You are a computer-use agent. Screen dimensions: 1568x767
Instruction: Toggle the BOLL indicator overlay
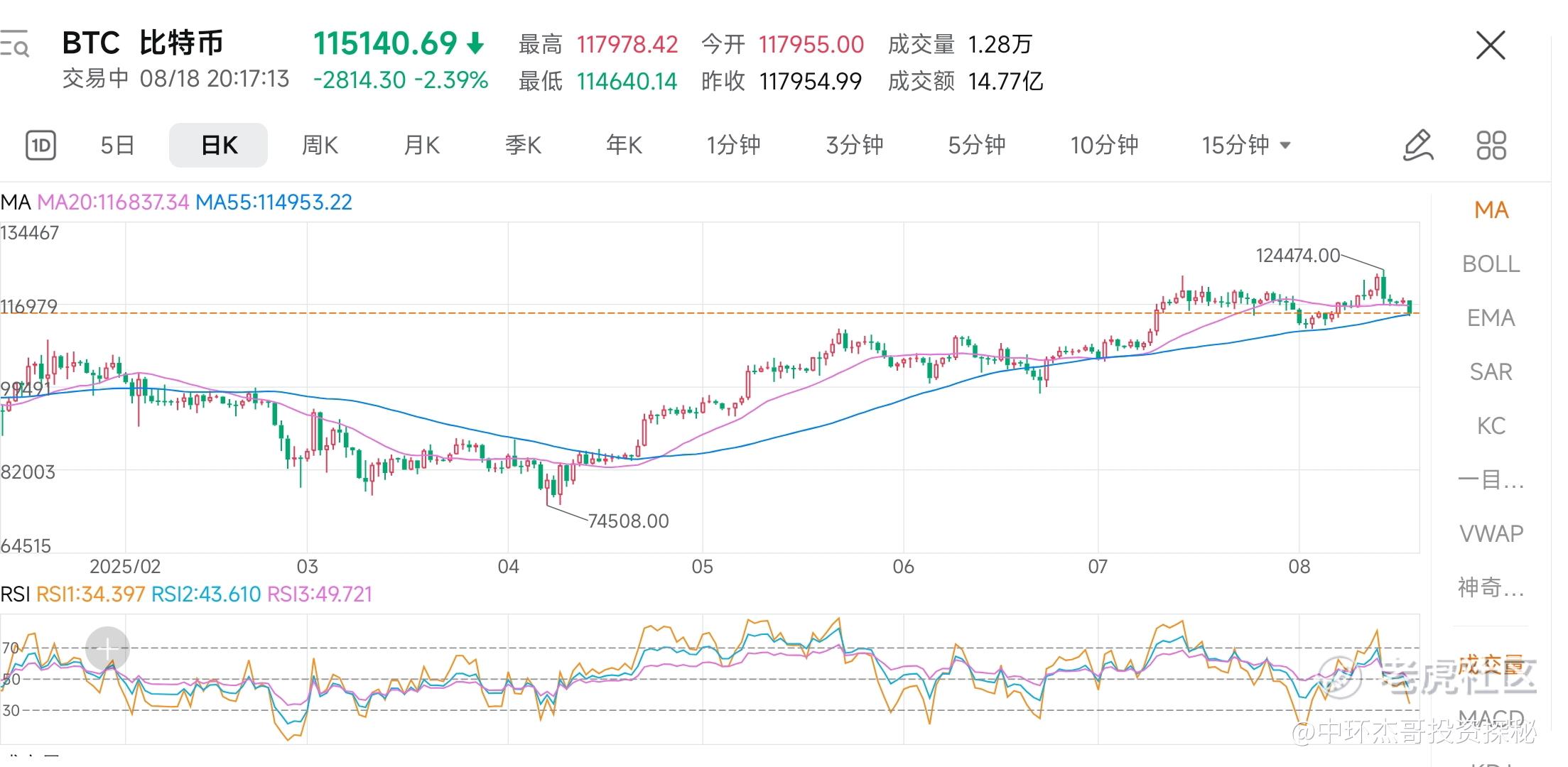coord(1491,264)
